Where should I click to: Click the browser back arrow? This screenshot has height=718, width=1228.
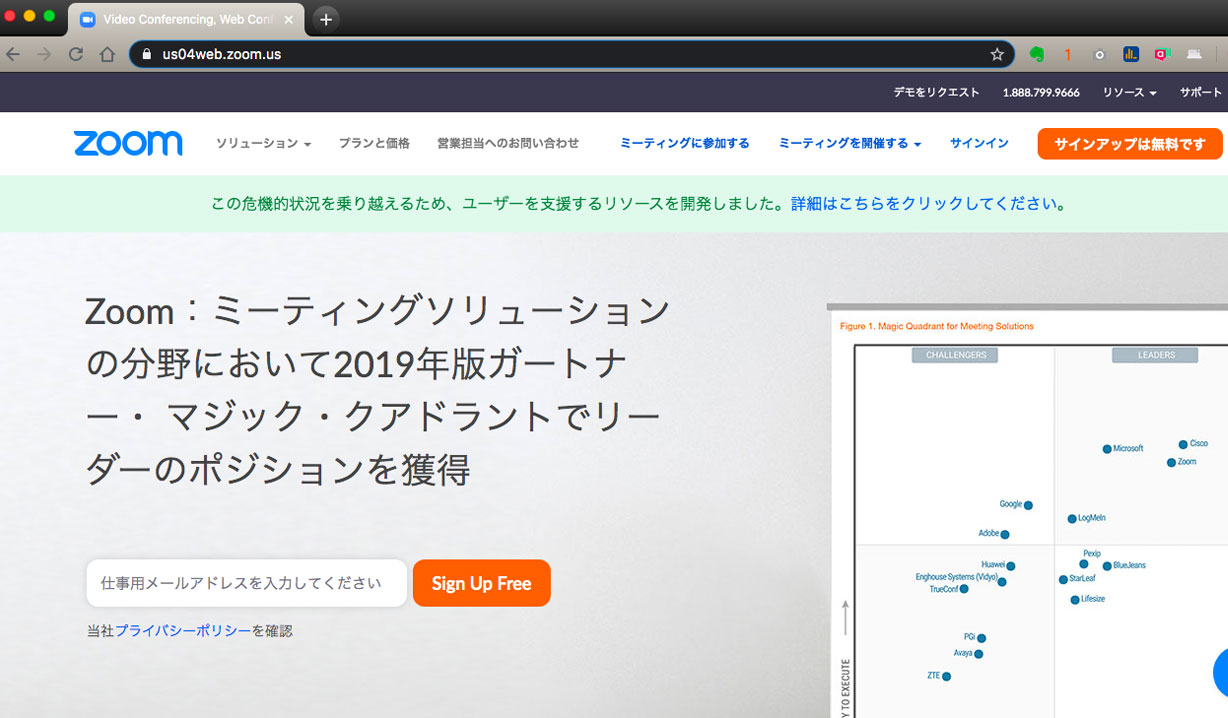coord(13,54)
